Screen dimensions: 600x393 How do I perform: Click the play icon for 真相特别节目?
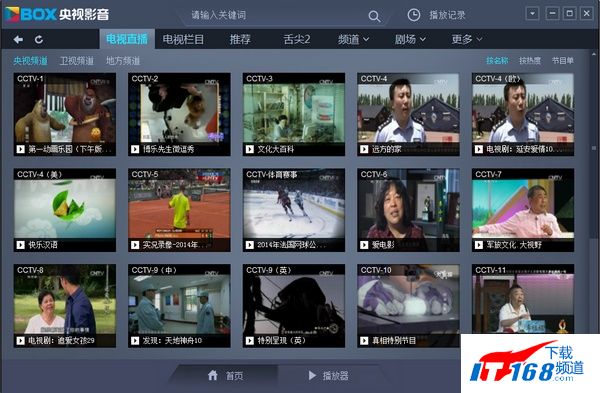(364, 341)
